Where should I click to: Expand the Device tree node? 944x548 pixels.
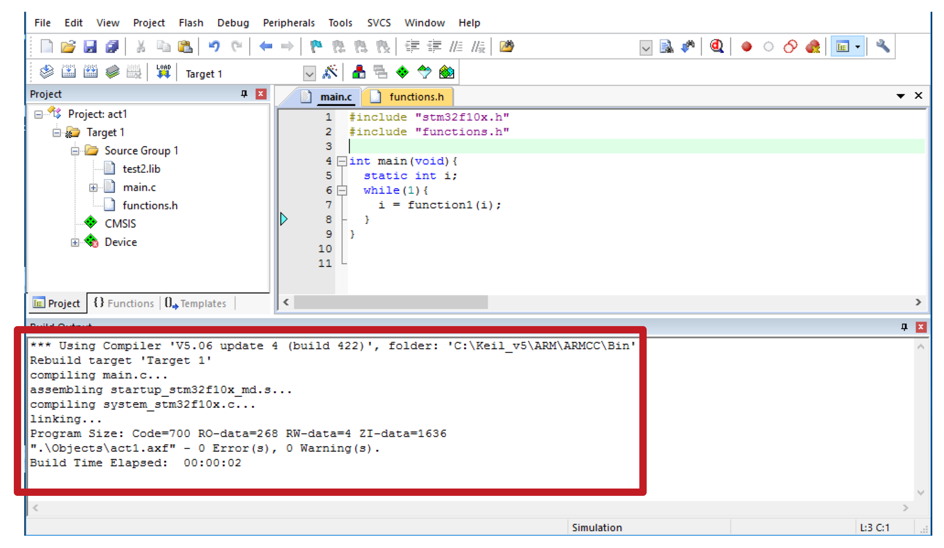click(75, 242)
